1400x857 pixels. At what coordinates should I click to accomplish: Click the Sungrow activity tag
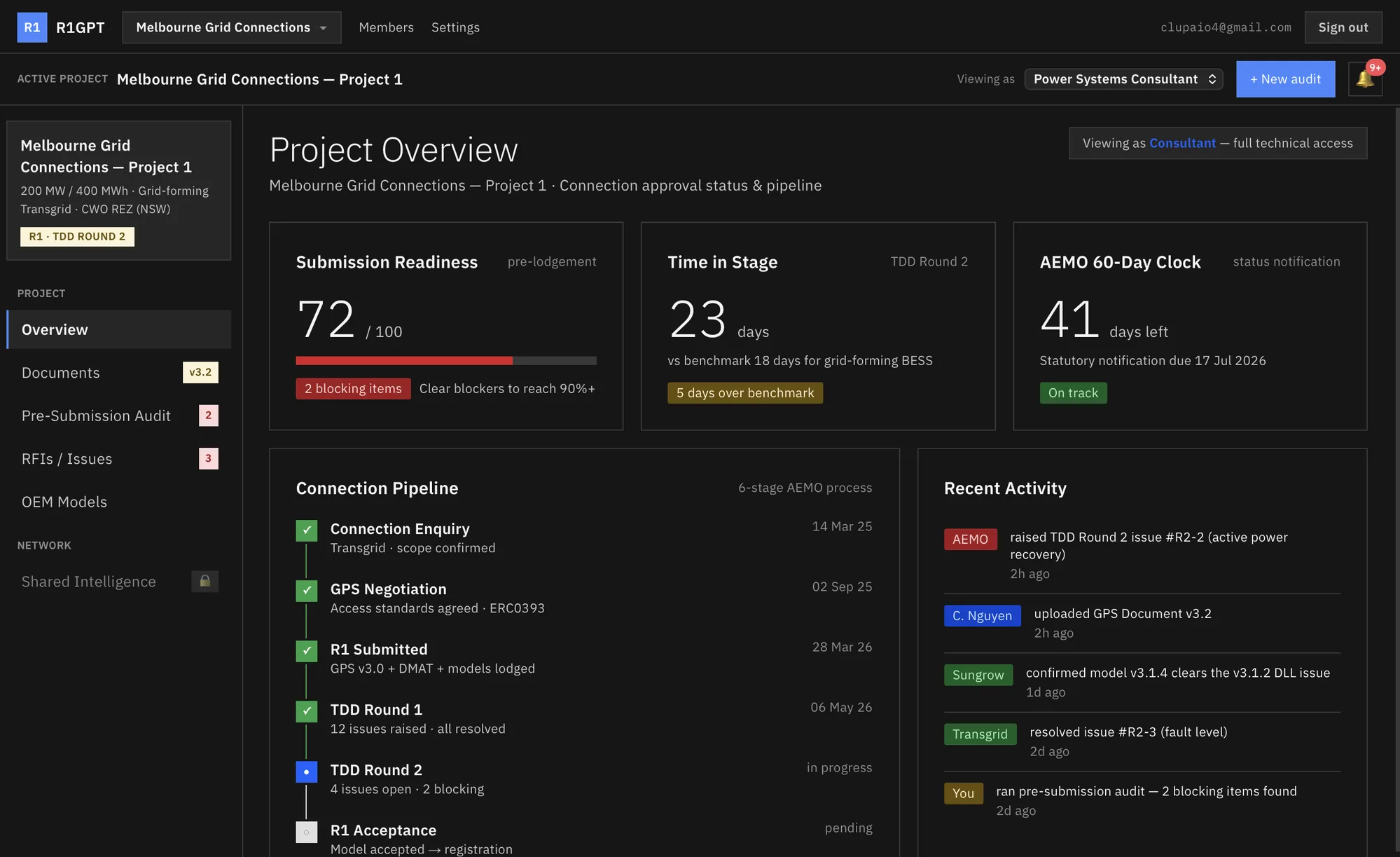click(978, 675)
